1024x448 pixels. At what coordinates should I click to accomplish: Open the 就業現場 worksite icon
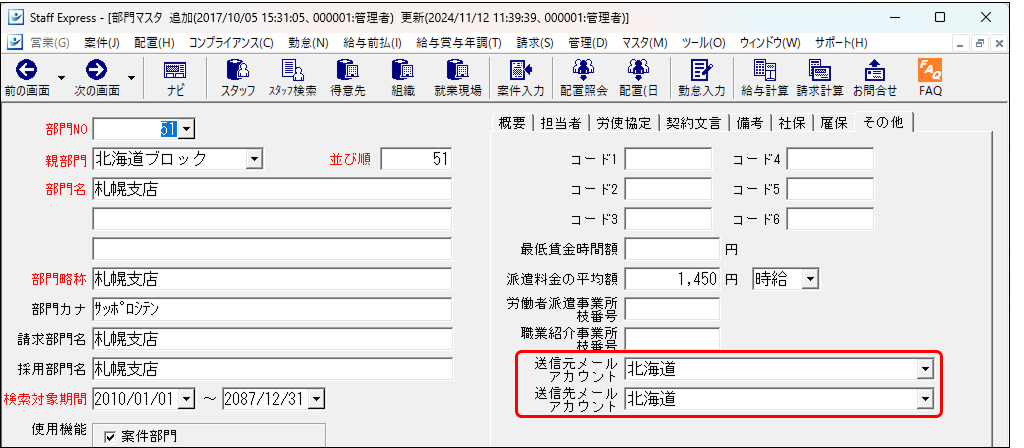tap(458, 71)
